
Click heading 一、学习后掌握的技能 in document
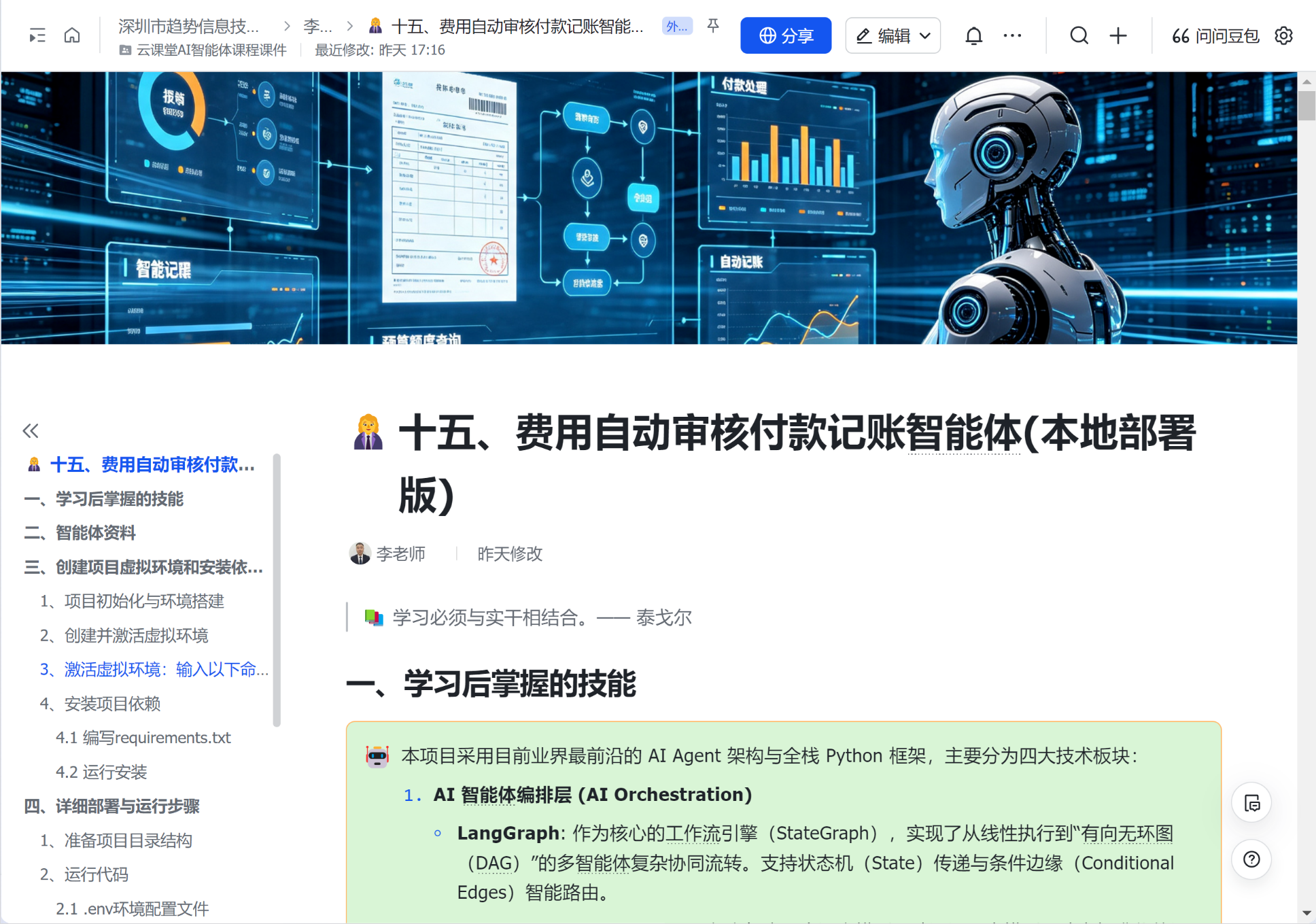coord(491,683)
